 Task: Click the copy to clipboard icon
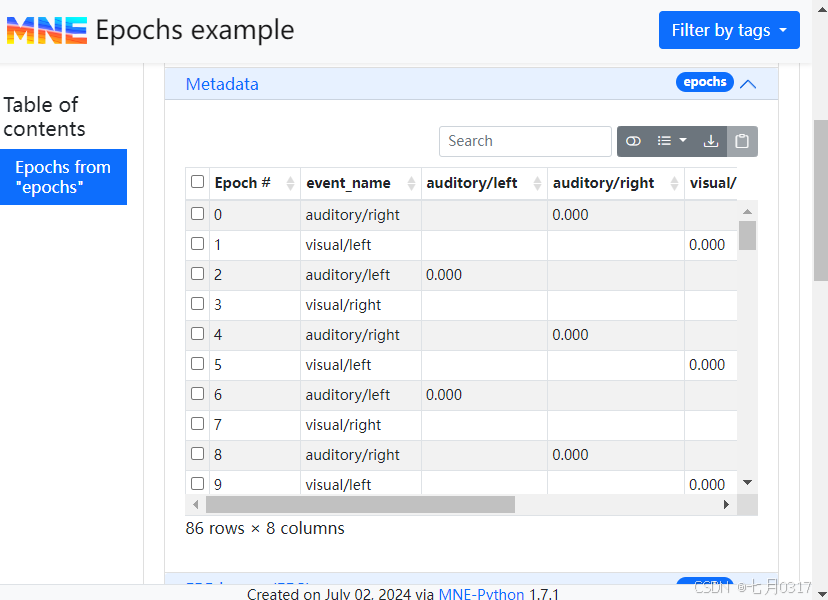coord(742,142)
